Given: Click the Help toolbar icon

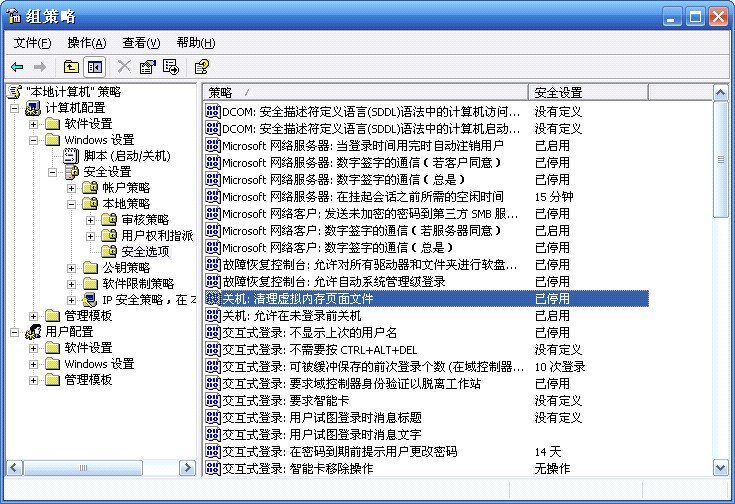Looking at the screenshot, I should (x=201, y=67).
